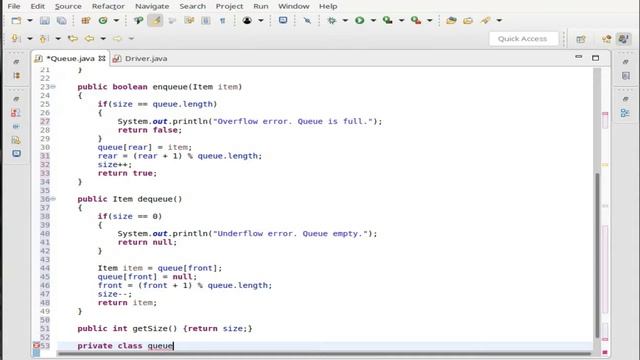Restore the top-left minimized view stack
The width and height of the screenshot is (640, 360).
click(x=16, y=62)
